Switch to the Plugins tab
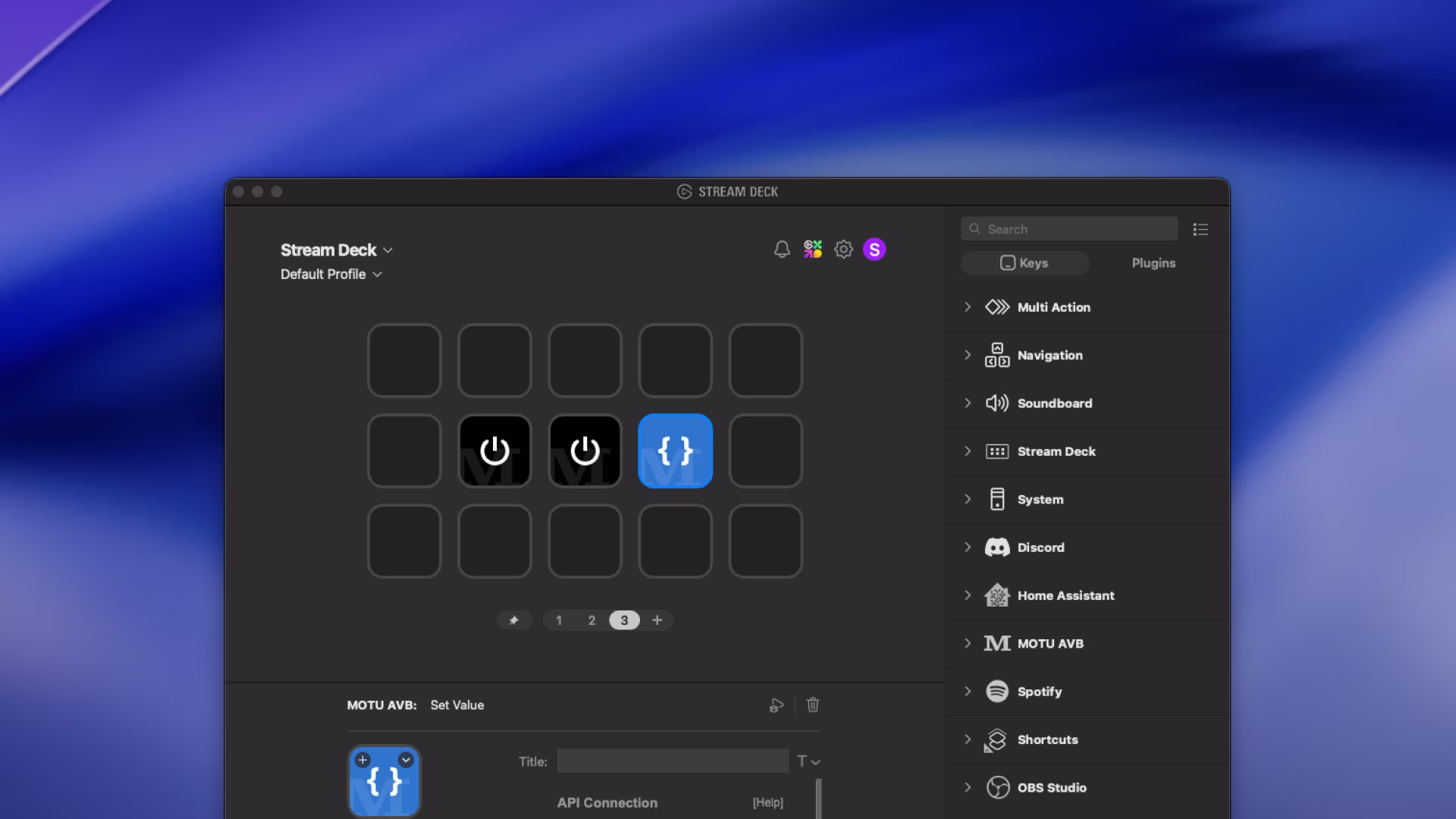This screenshot has width=1456, height=819. [1153, 263]
